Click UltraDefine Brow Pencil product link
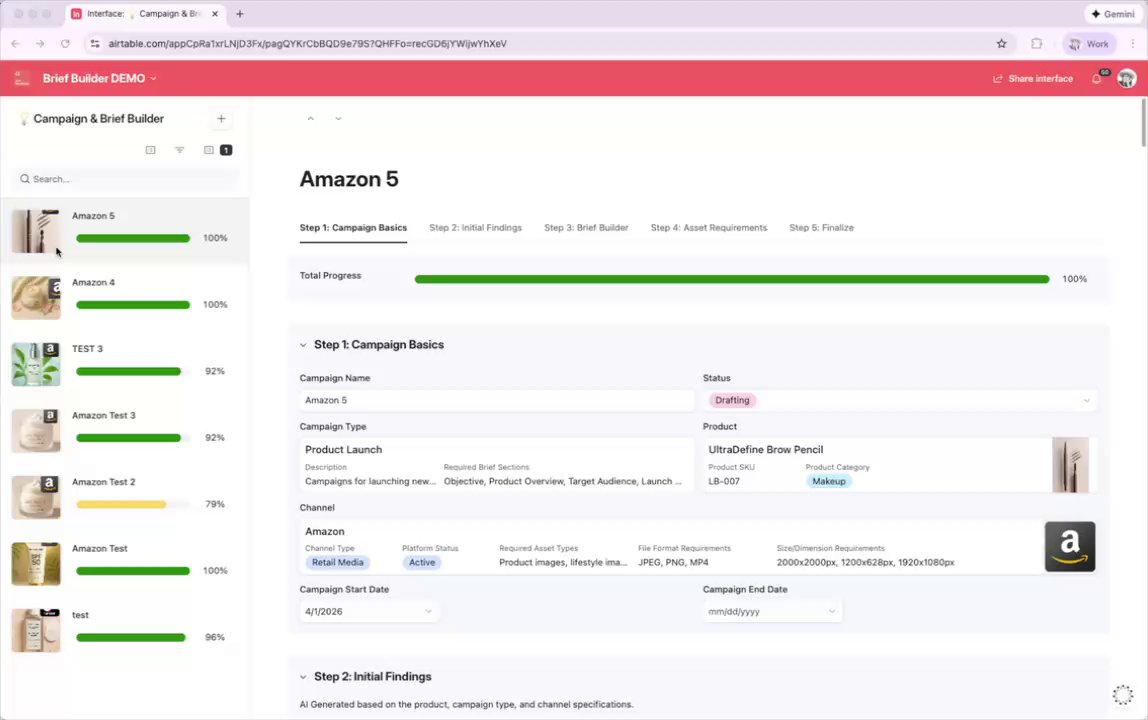1148x720 pixels. [x=765, y=450]
